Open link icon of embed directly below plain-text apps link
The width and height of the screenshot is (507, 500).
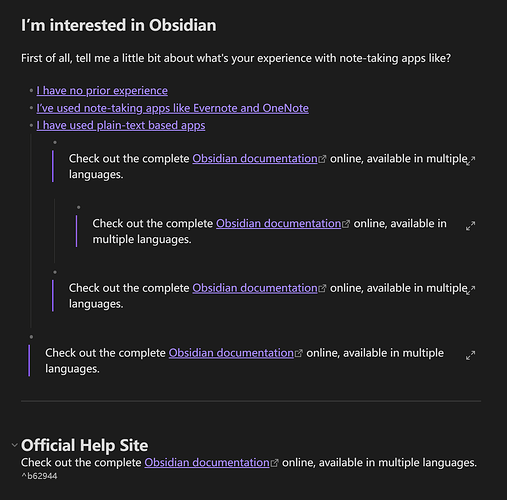[470, 160]
